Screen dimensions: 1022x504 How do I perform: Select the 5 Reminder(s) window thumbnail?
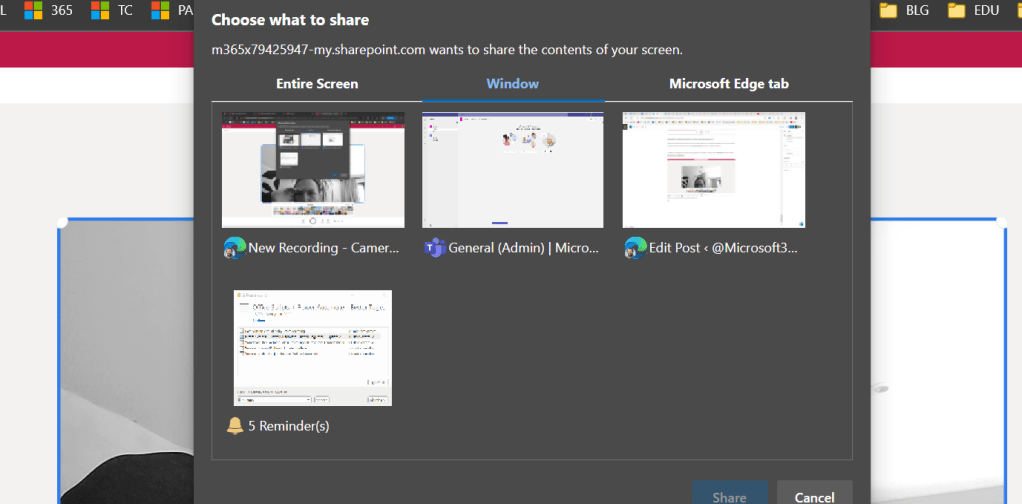point(313,348)
